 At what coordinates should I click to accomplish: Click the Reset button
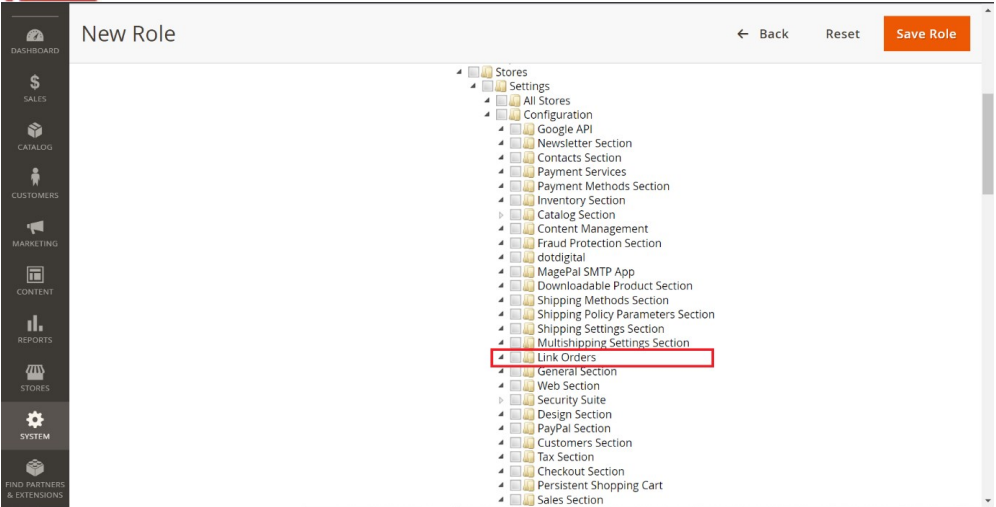[842, 34]
